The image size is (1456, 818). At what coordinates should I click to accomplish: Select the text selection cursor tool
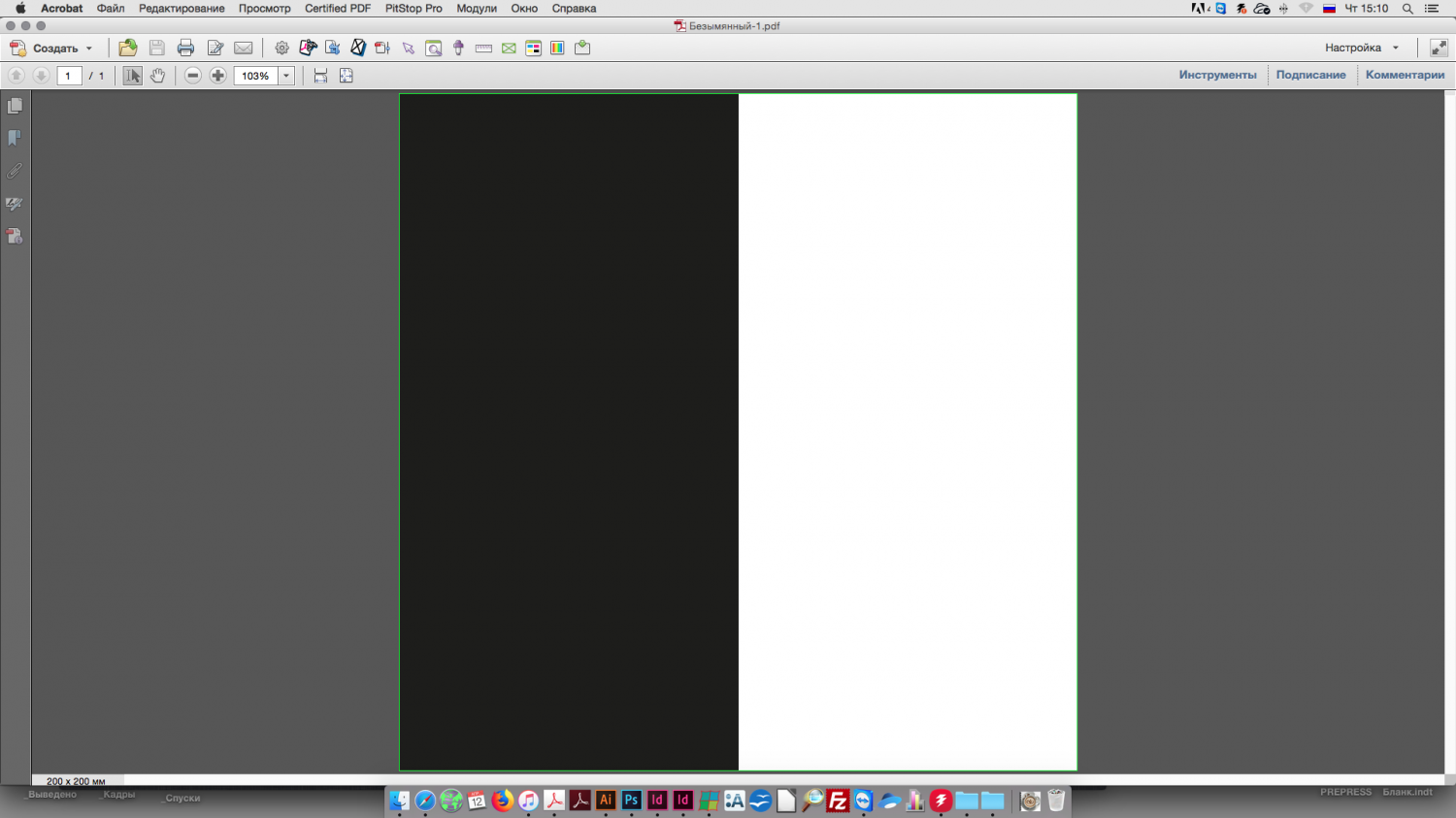(x=132, y=76)
